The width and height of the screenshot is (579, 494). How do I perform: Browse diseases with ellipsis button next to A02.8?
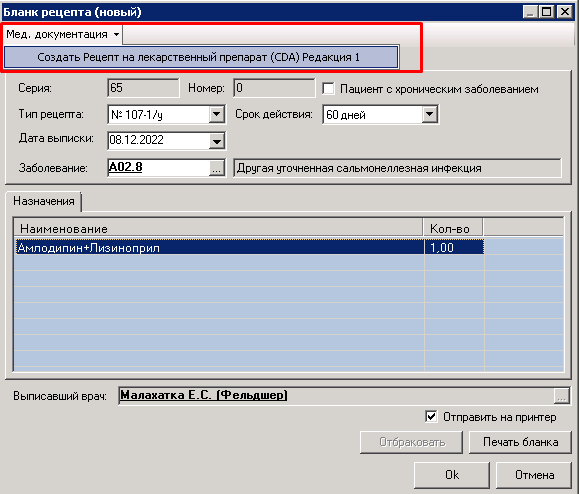[x=217, y=168]
